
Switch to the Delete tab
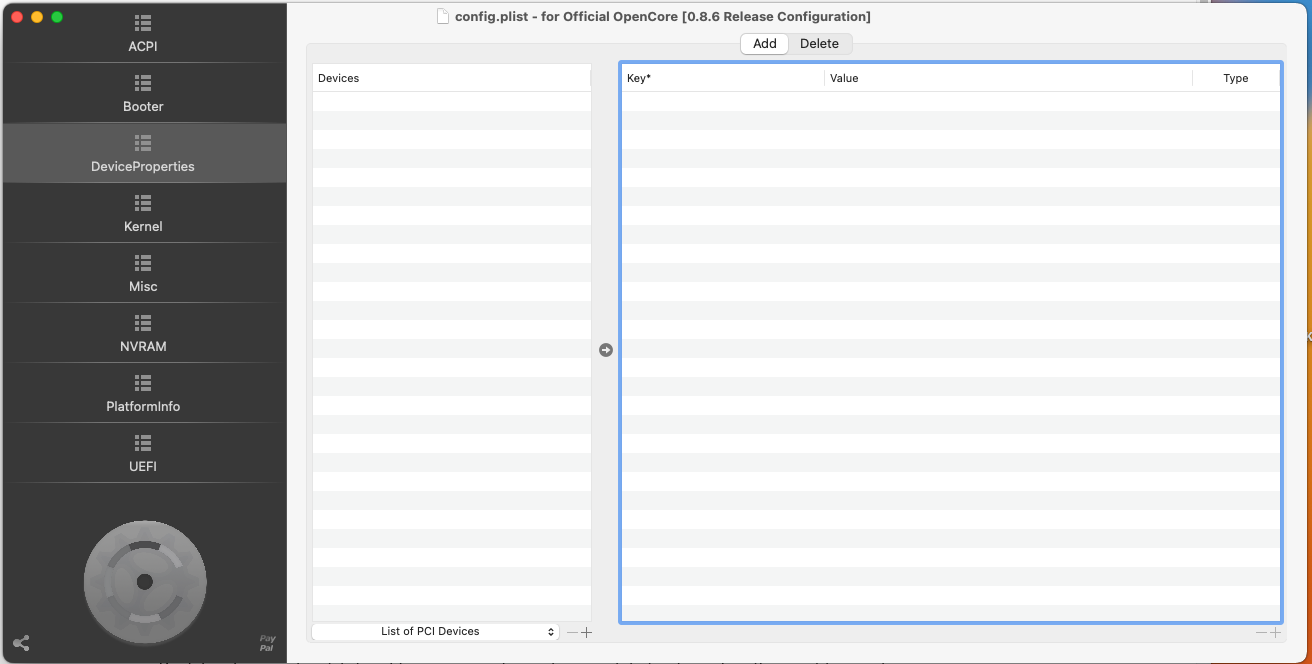tap(819, 44)
